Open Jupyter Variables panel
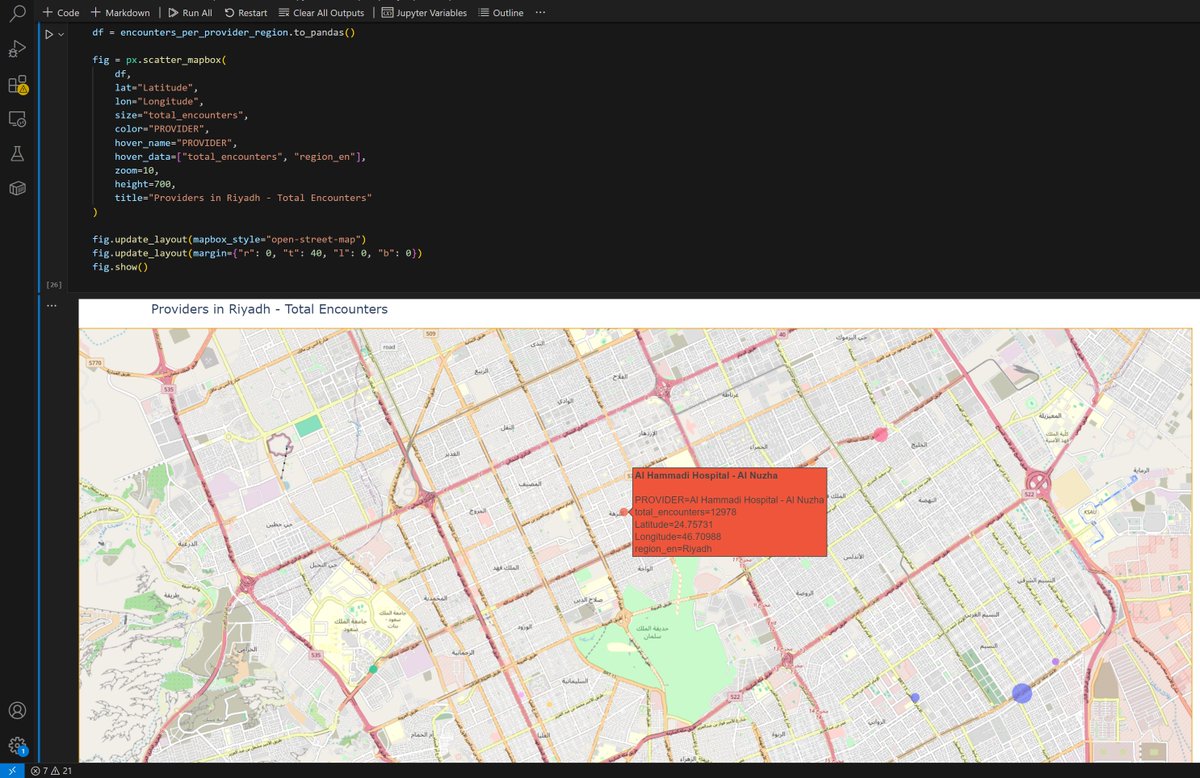This screenshot has height=778, width=1200. (x=424, y=13)
